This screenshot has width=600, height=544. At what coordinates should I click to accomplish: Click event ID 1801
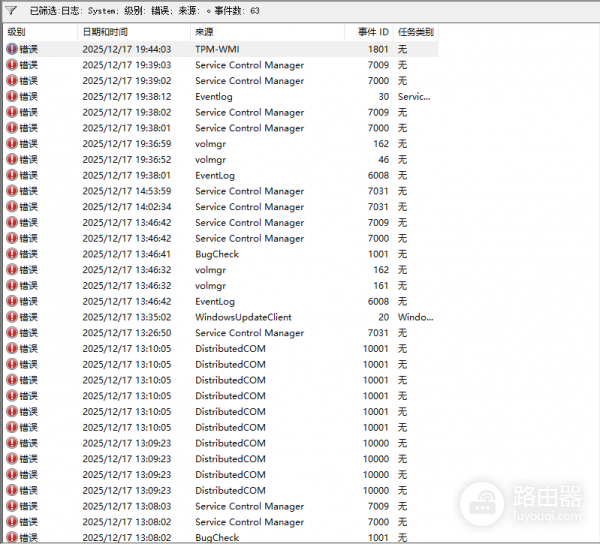378,49
